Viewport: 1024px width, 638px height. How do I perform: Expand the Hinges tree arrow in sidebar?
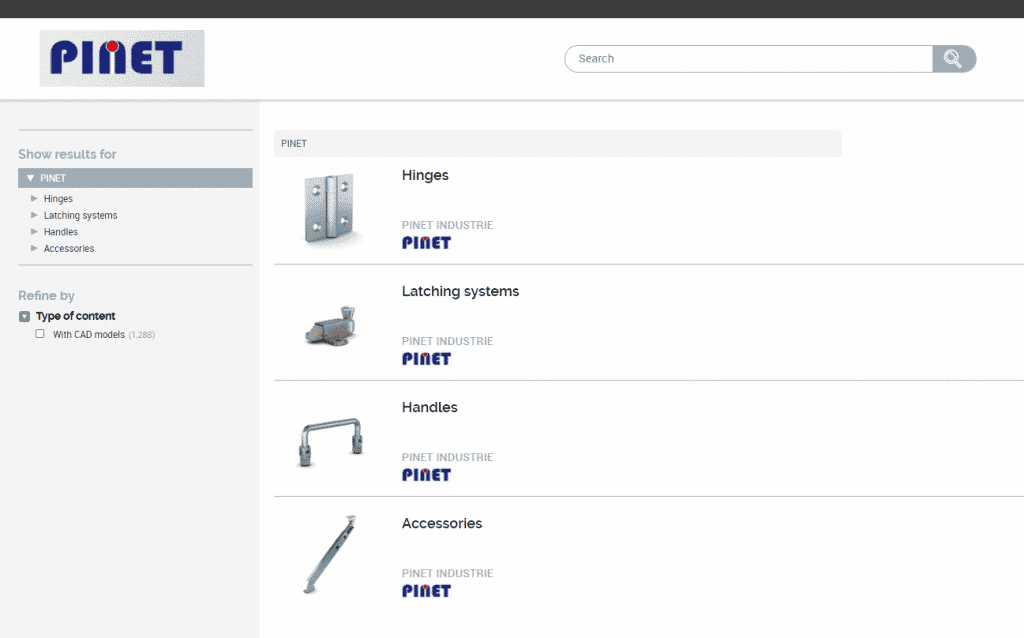pyautogui.click(x=34, y=198)
